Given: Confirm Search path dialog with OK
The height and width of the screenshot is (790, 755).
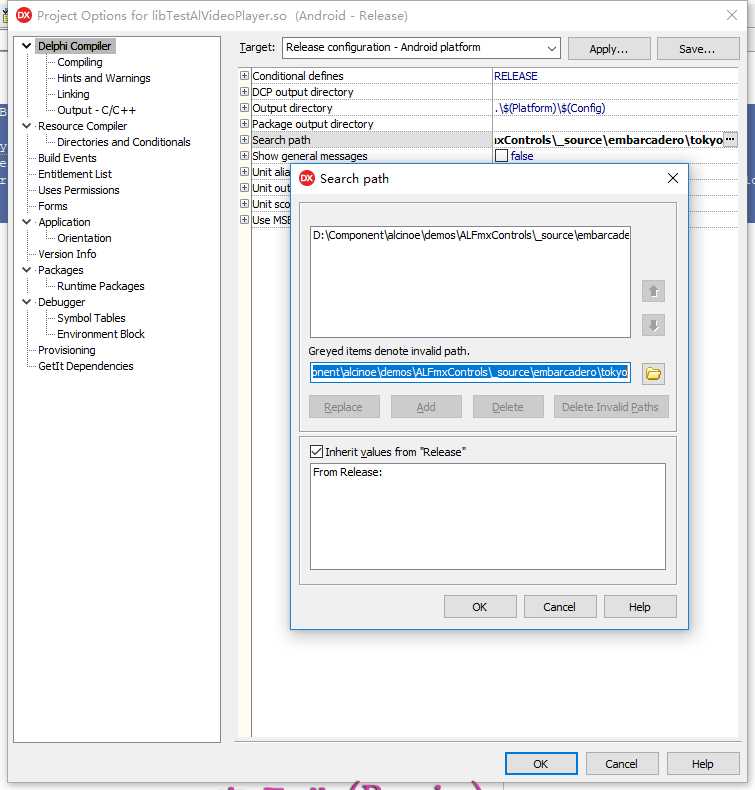Looking at the screenshot, I should point(480,607).
